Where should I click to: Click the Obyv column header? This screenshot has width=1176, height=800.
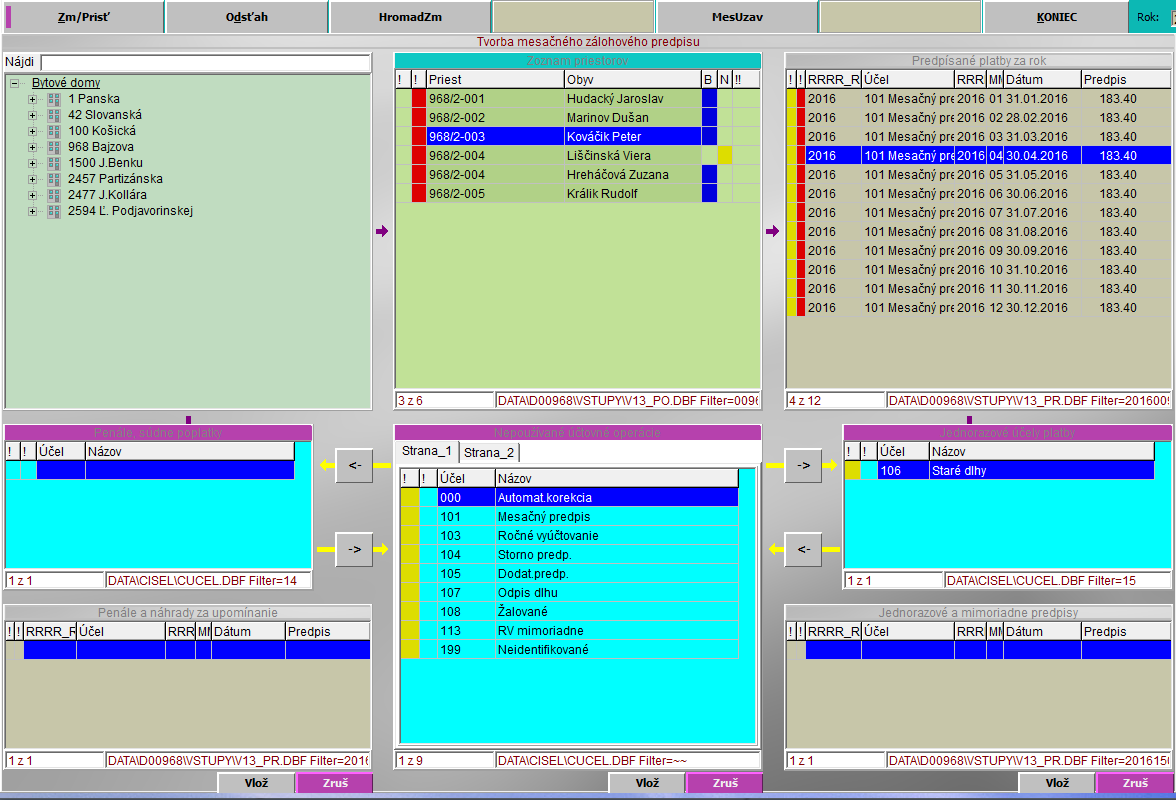pos(632,79)
